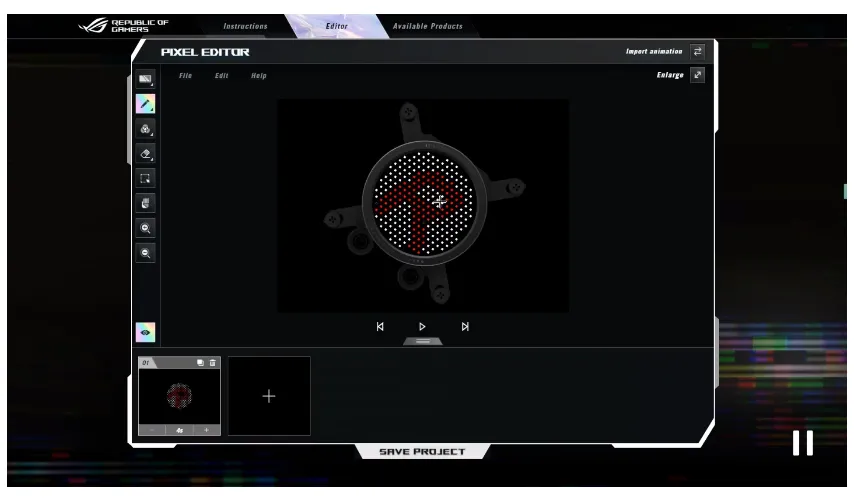Click the zoom in magnifier tool

coord(146,228)
